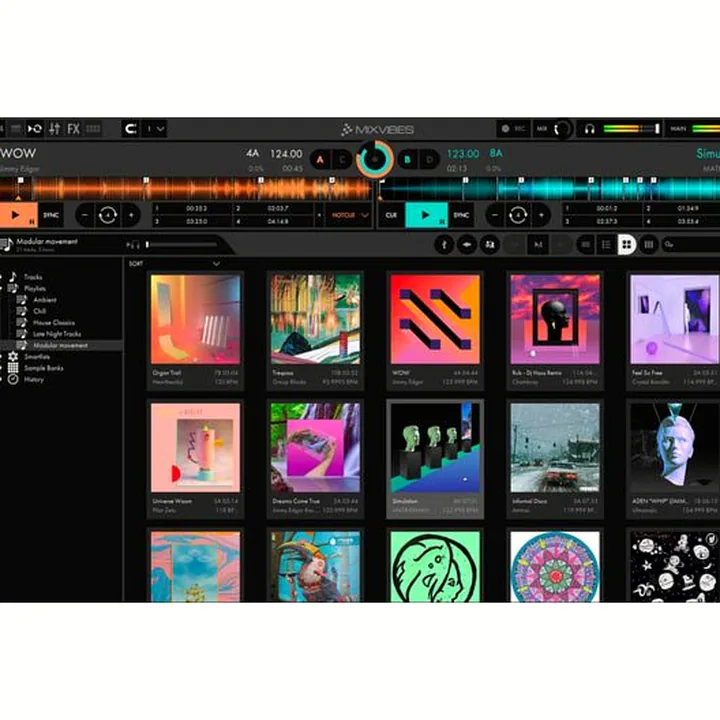Select deck D button

[x=429, y=159]
